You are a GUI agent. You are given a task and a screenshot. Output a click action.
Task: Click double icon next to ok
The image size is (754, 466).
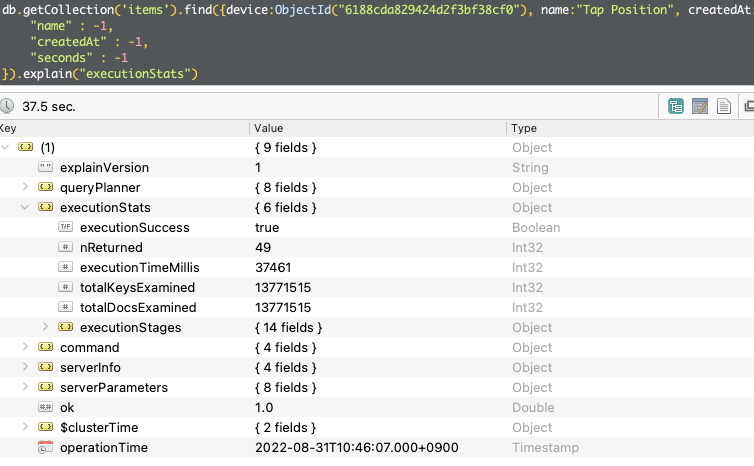tap(46, 407)
